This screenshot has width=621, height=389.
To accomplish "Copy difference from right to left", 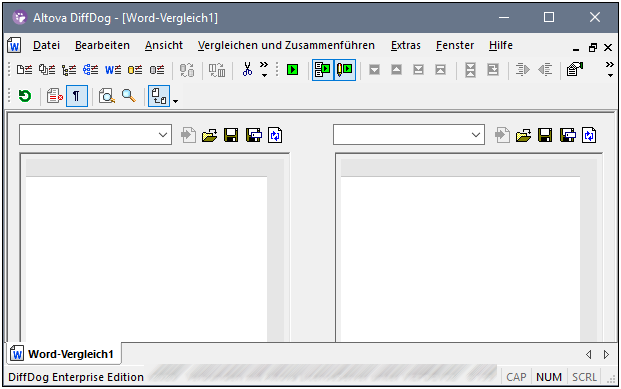I will [545, 70].
